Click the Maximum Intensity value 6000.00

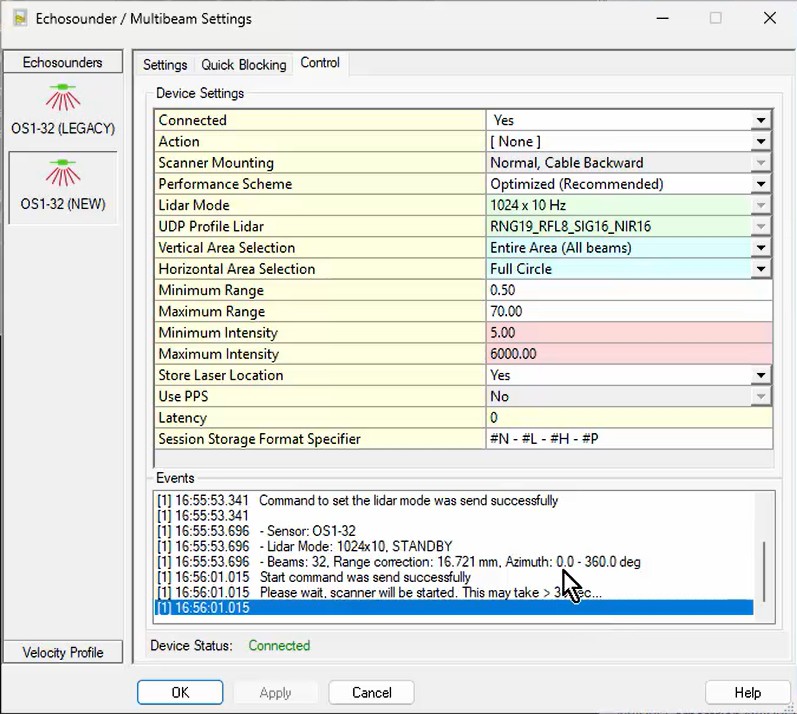[x=629, y=354]
